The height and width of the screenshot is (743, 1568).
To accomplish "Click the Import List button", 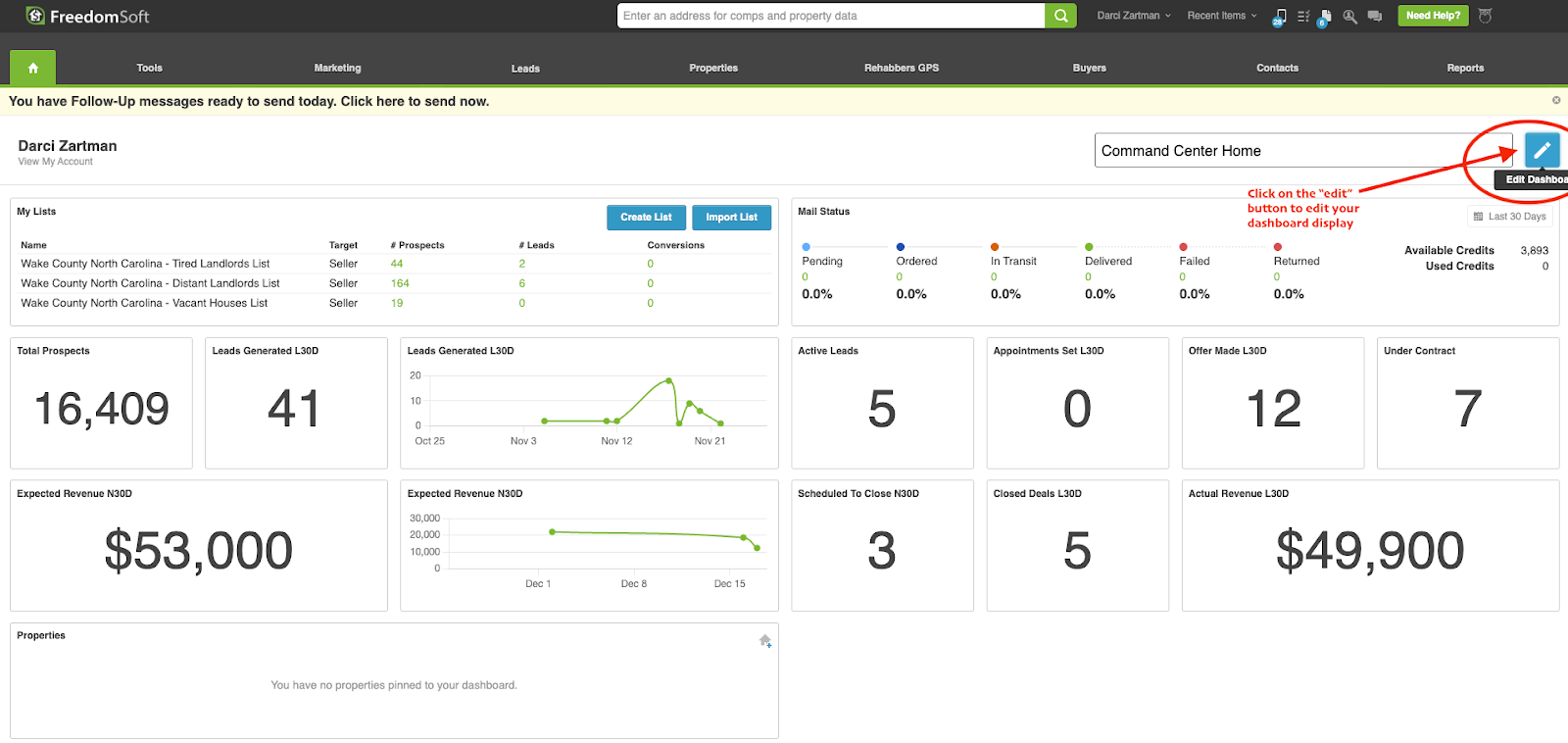I will [x=731, y=218].
